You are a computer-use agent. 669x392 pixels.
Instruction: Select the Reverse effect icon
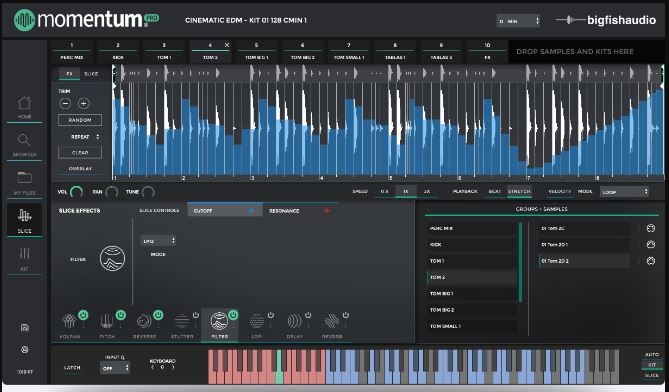click(144, 321)
